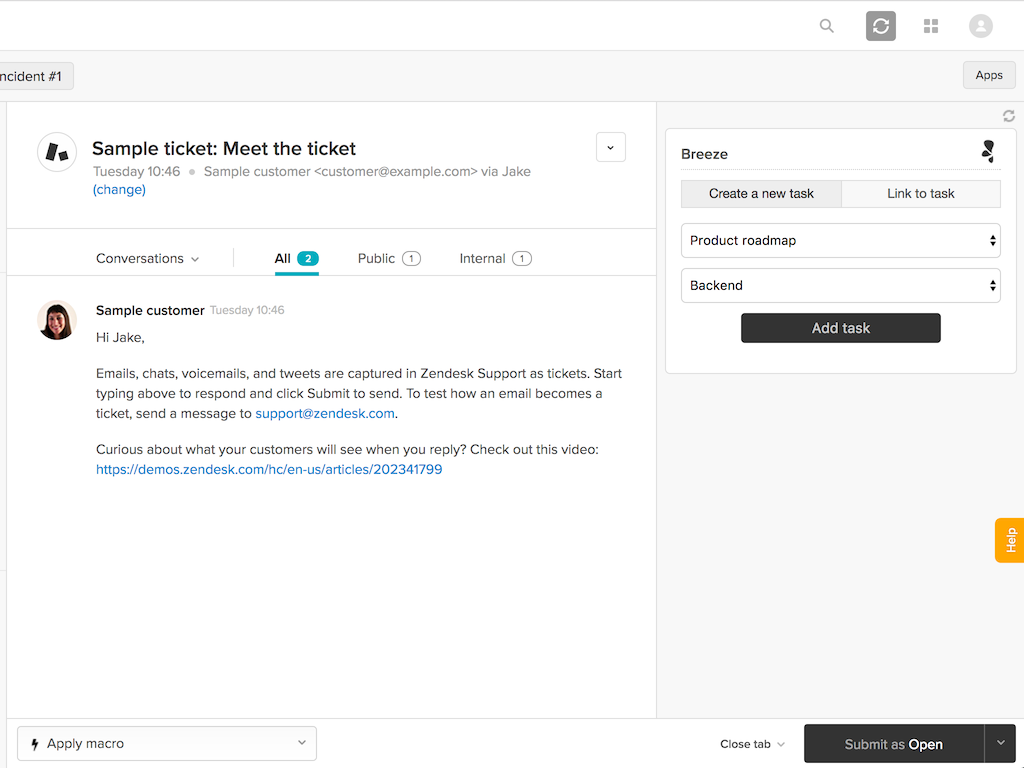Viewport: 1024px width, 768px height.
Task: Click the orange Help tab on the right edge
Action: point(1008,540)
